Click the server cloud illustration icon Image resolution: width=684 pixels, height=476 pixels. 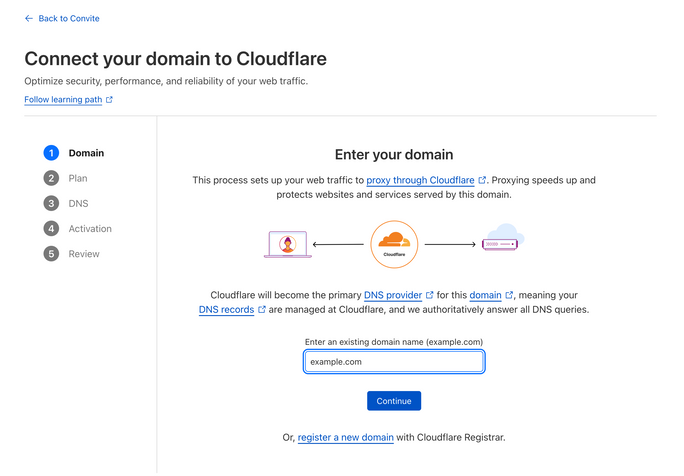[503, 240]
